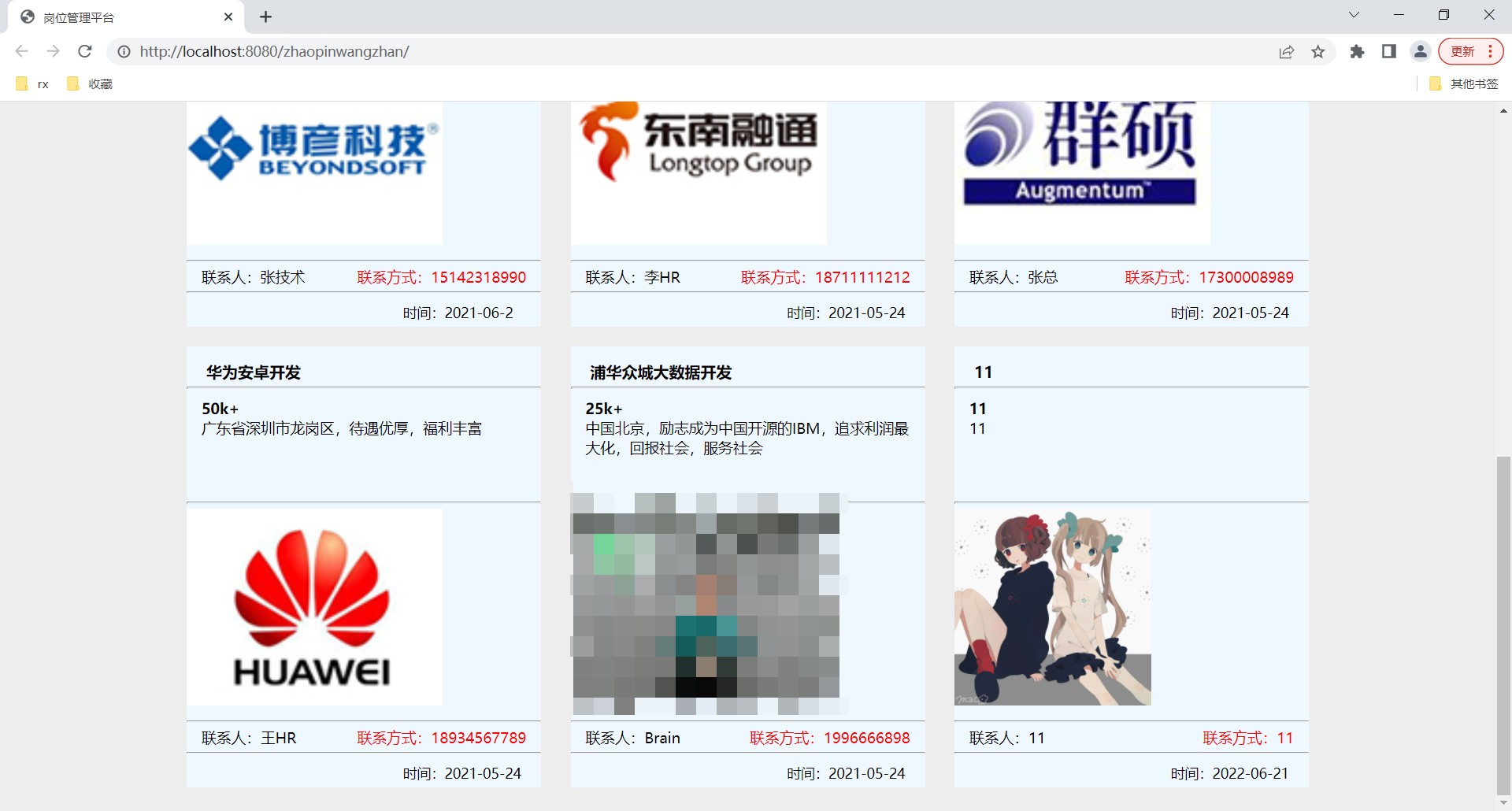Screen dimensions: 1512x811
Task: Go forward using the browser forward arrow
Action: (x=53, y=51)
